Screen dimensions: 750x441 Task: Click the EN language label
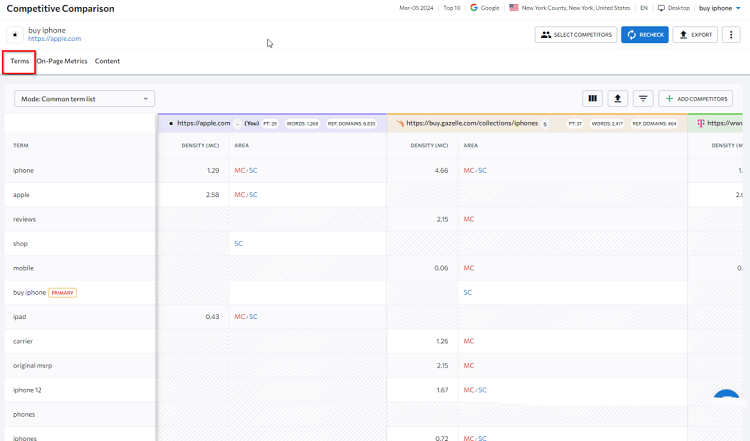[644, 8]
